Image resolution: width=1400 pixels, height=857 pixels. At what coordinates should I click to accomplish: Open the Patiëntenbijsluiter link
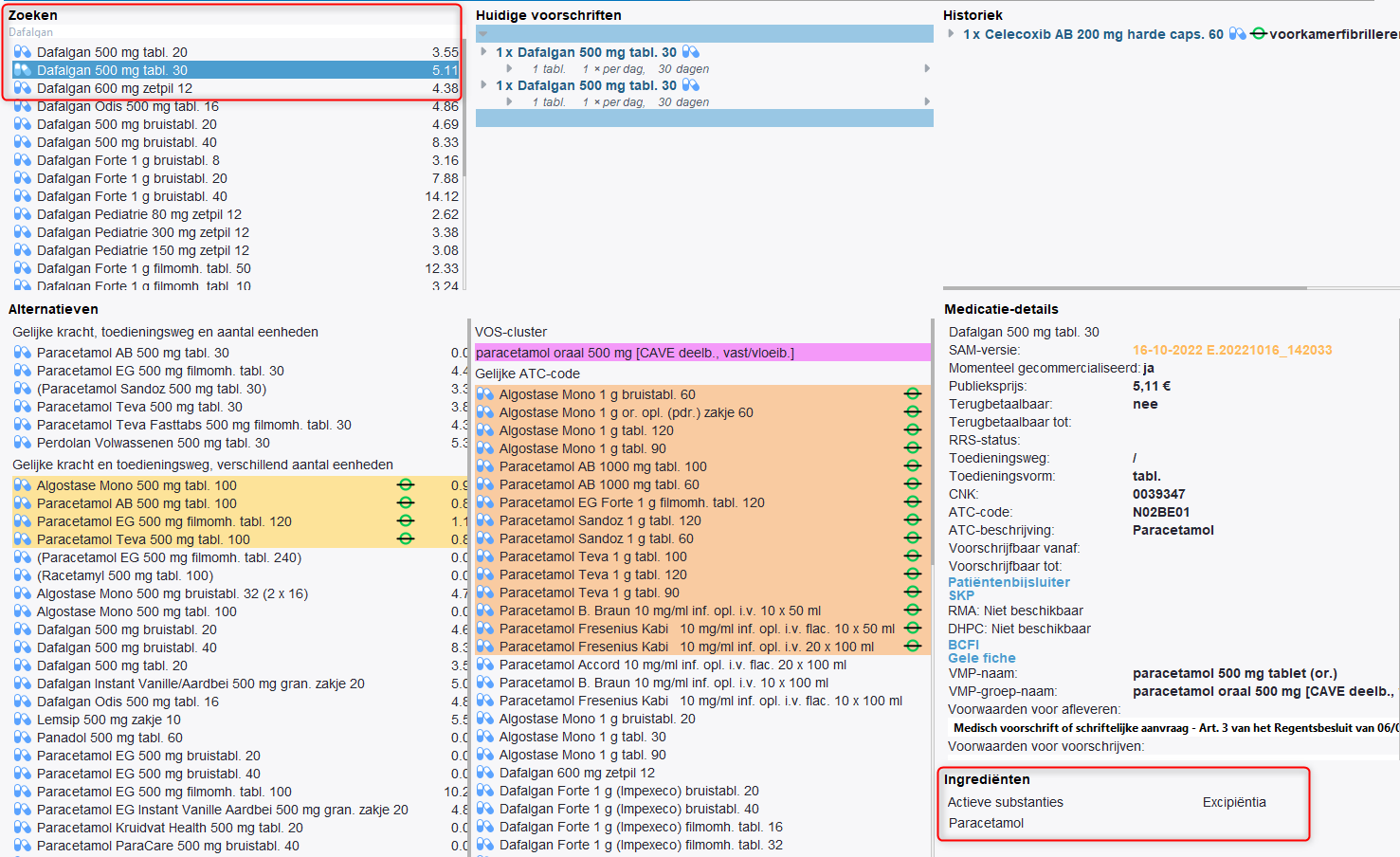click(1009, 582)
